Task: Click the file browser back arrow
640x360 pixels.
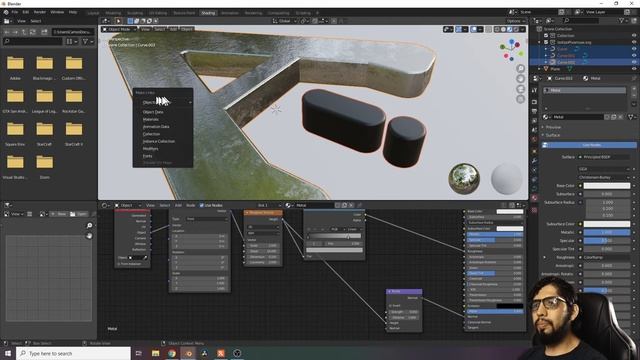Action: 7,32
